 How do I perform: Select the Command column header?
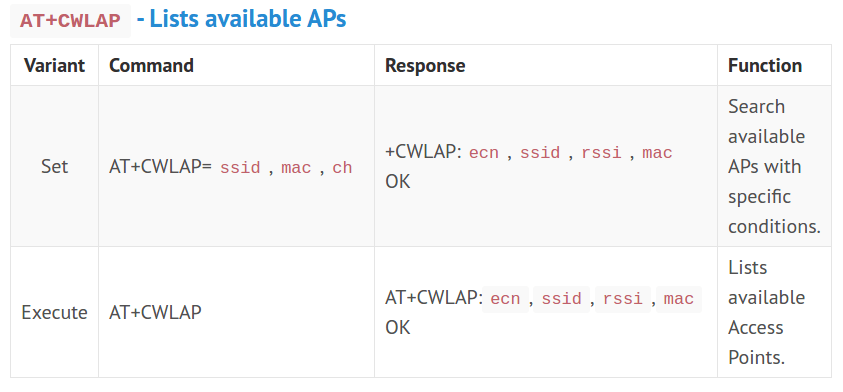tap(151, 66)
